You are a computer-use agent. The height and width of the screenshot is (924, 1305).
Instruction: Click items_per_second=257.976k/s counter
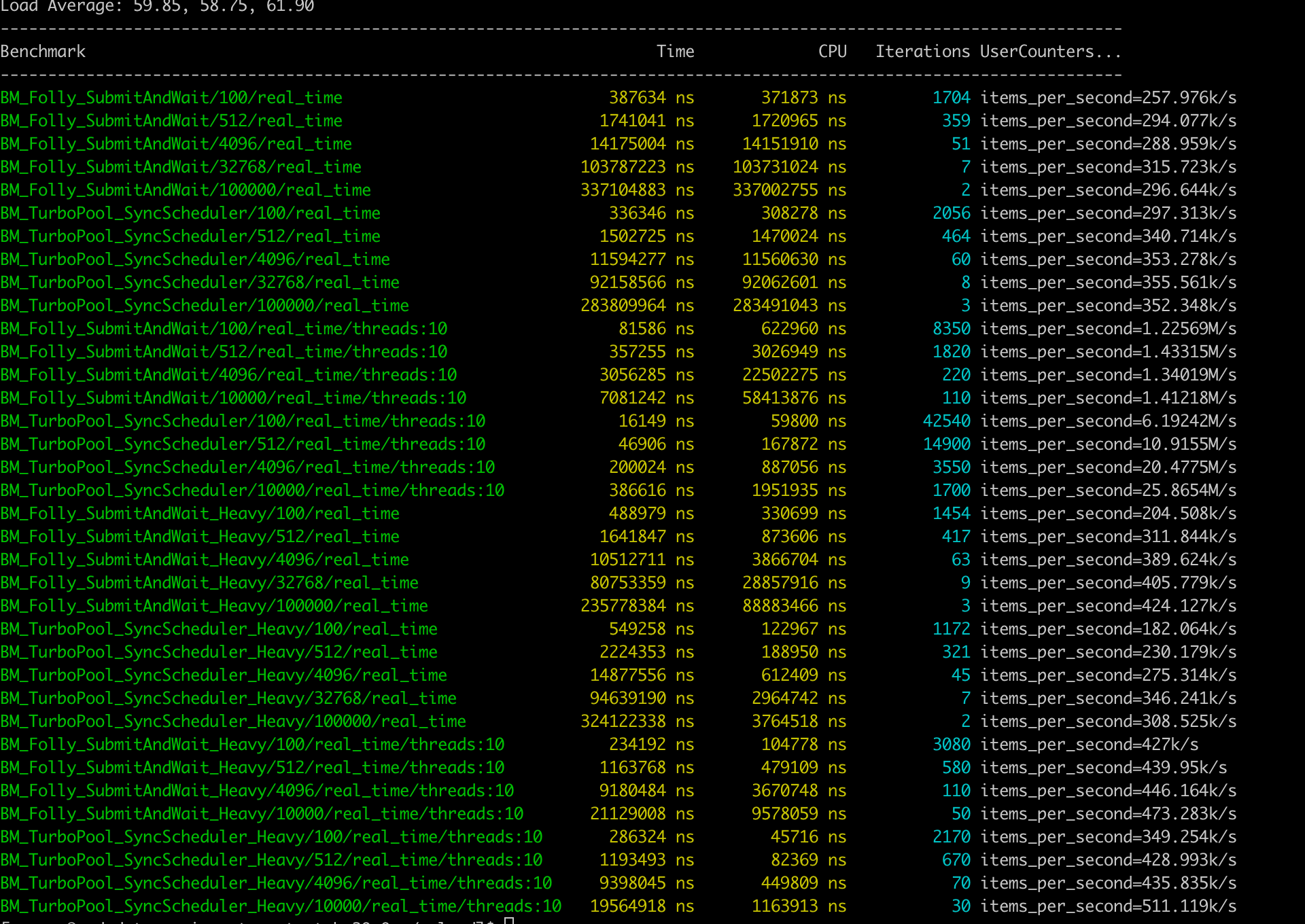coord(1109,98)
